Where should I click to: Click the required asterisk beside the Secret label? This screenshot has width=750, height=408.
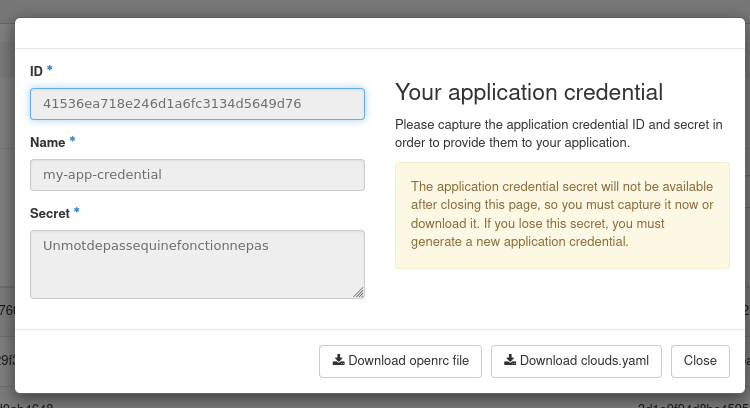click(77, 213)
